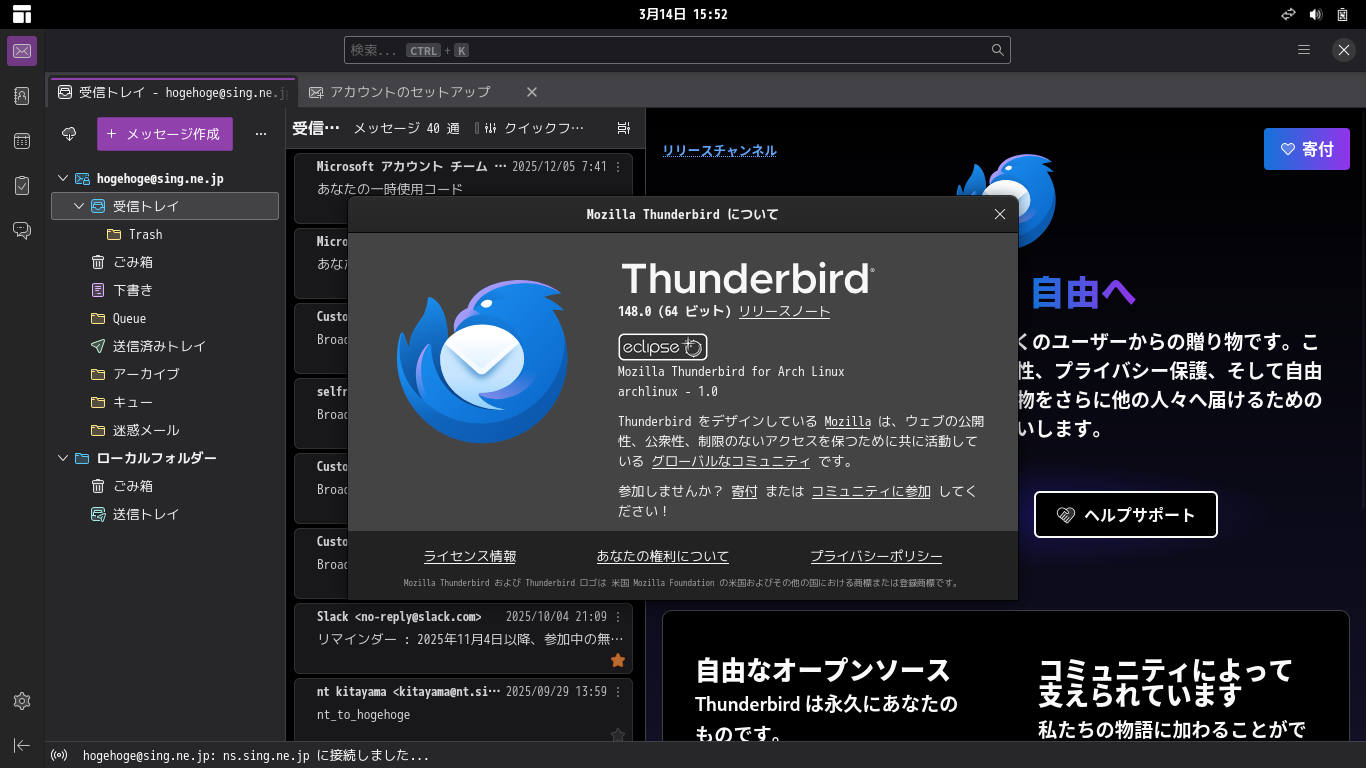1366x768 pixels.
Task: Open the ライセンス情報 link
Action: point(470,556)
